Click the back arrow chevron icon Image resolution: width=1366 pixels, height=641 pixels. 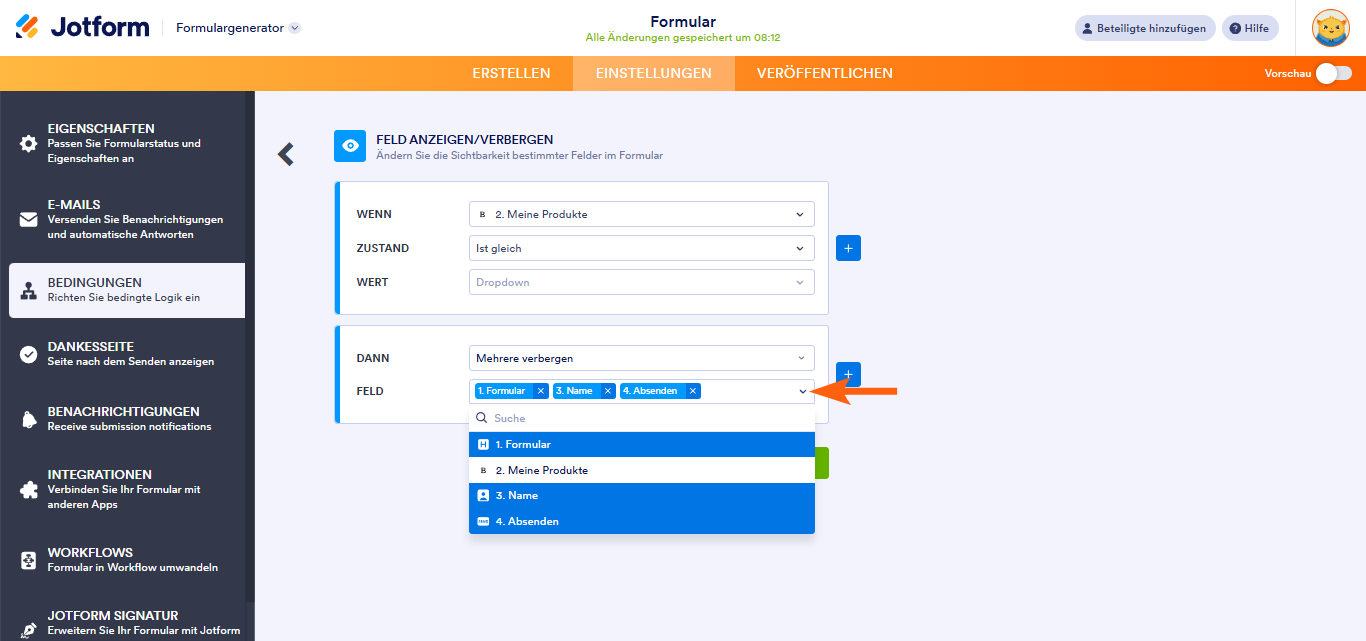tap(286, 153)
